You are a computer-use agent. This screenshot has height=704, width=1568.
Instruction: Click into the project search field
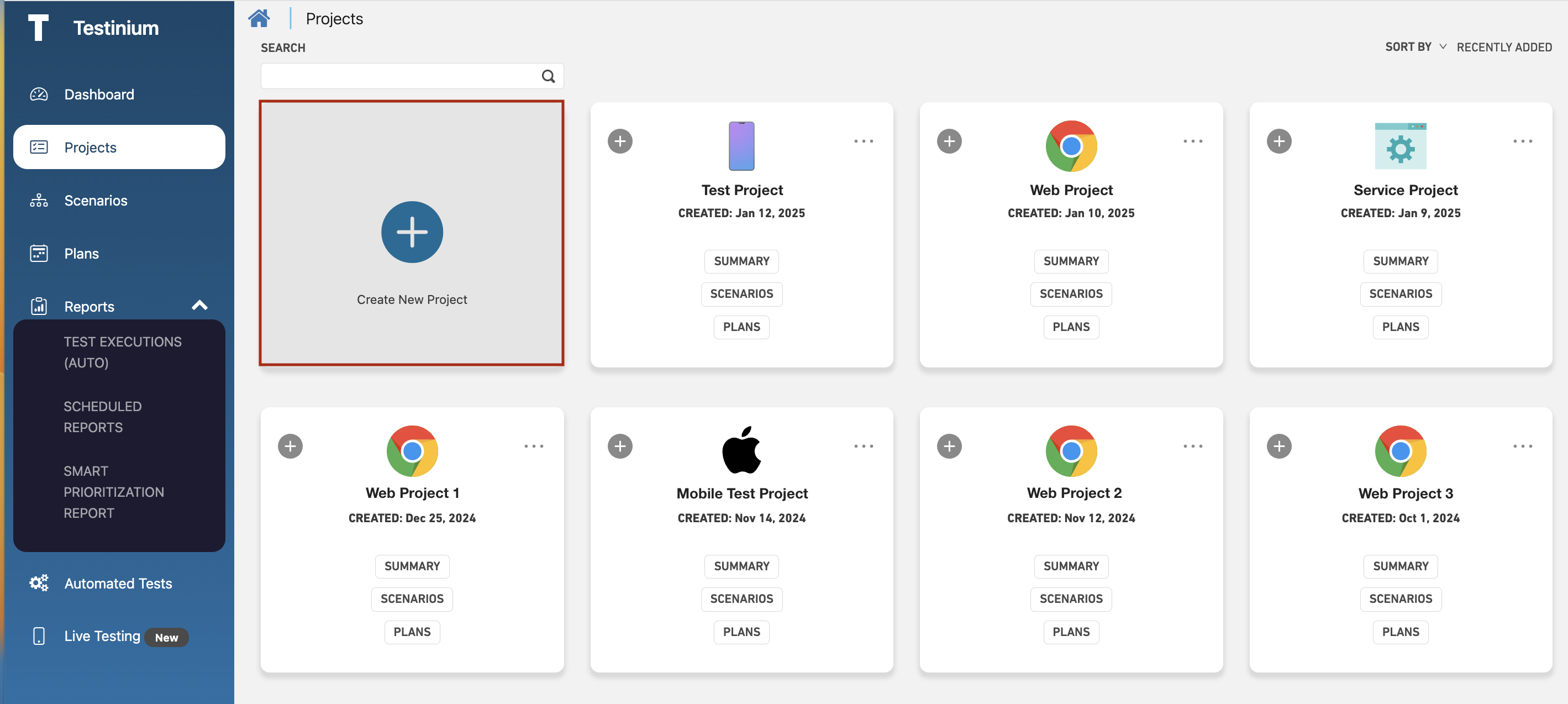point(399,76)
